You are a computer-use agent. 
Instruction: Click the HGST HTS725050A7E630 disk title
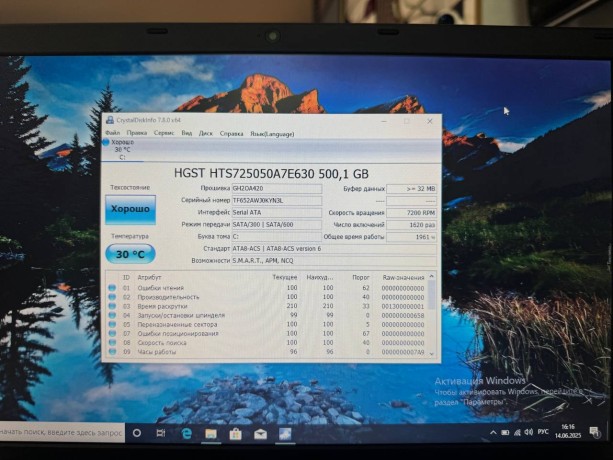[x=271, y=173]
